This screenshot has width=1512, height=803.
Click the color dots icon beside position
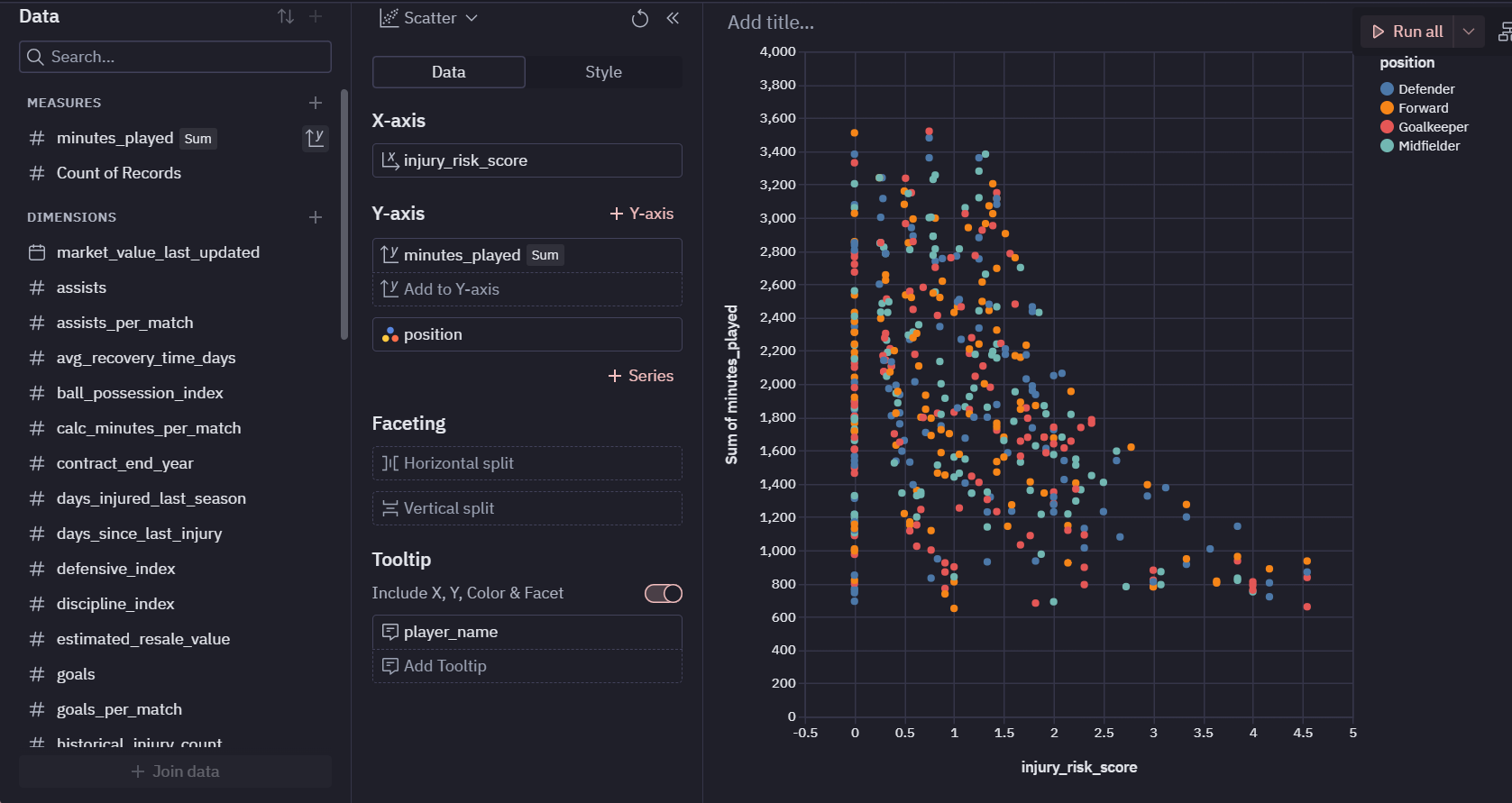click(389, 334)
